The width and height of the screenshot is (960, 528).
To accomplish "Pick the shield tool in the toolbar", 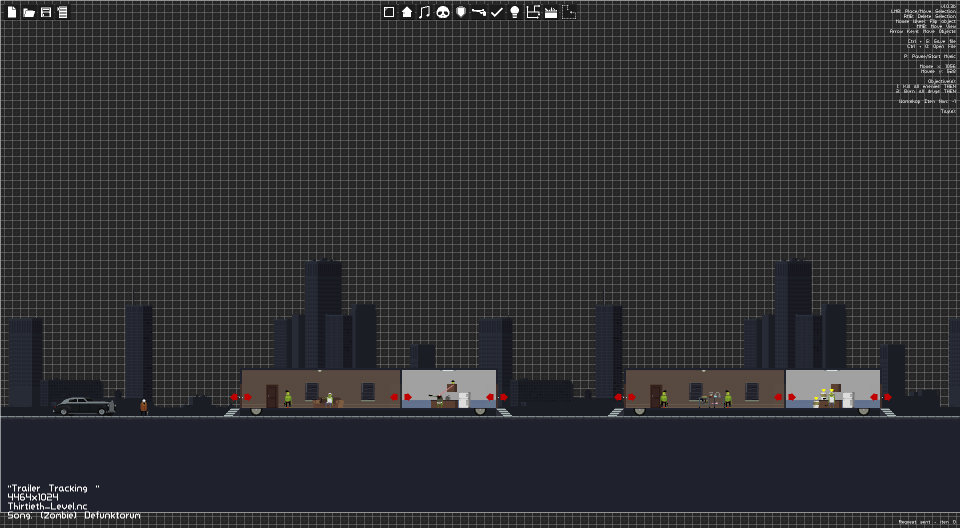I will [x=461, y=12].
